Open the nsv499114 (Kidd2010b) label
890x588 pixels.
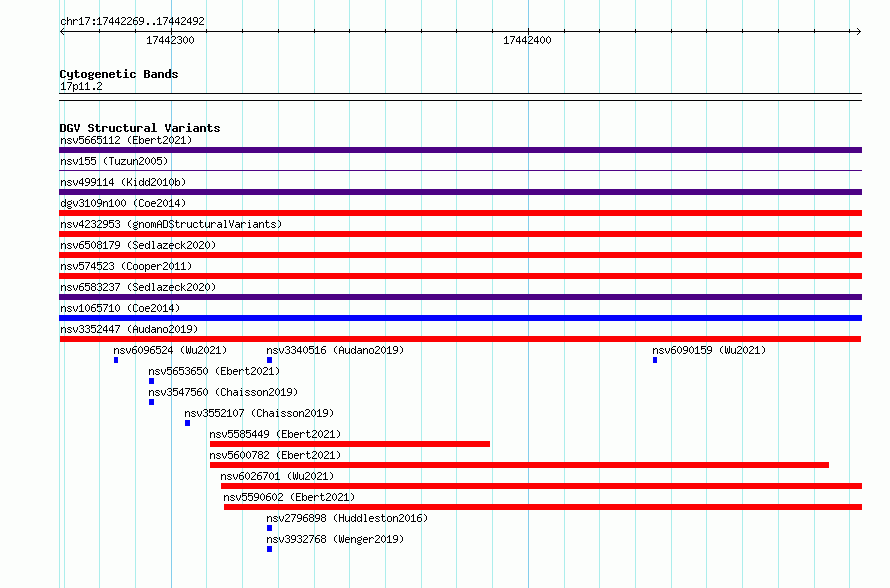(x=123, y=182)
